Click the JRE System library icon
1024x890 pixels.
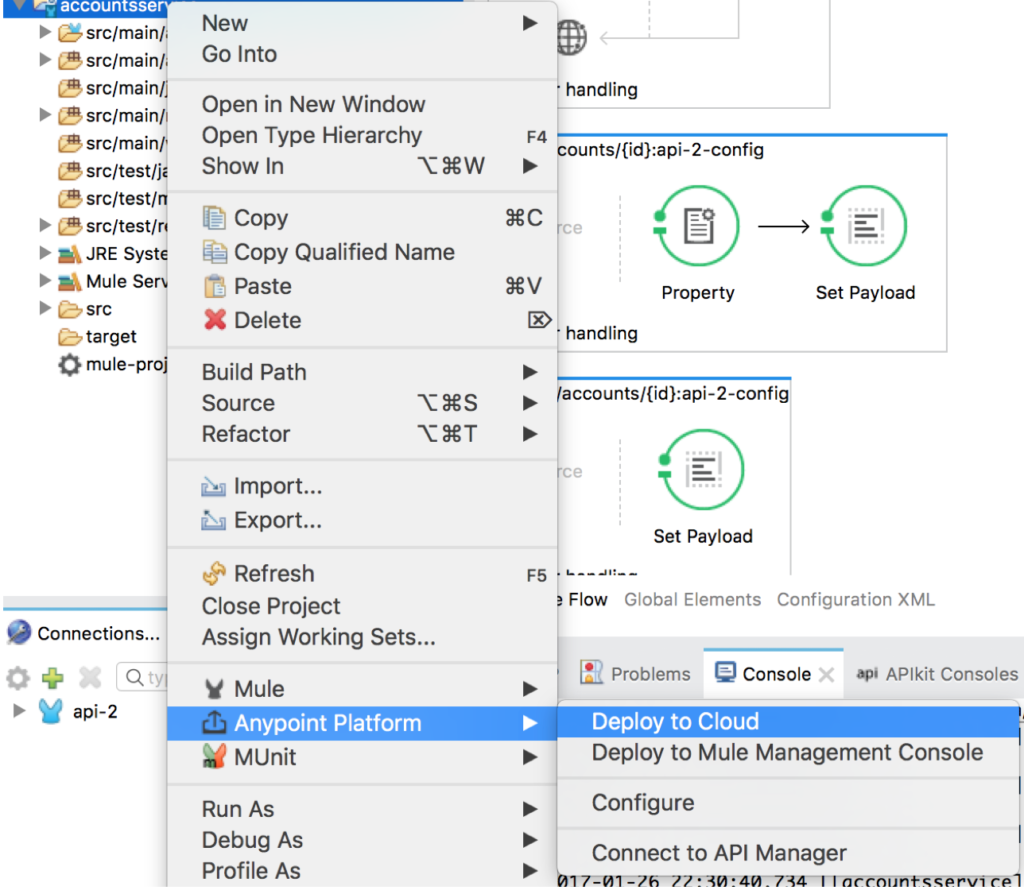click(x=69, y=254)
